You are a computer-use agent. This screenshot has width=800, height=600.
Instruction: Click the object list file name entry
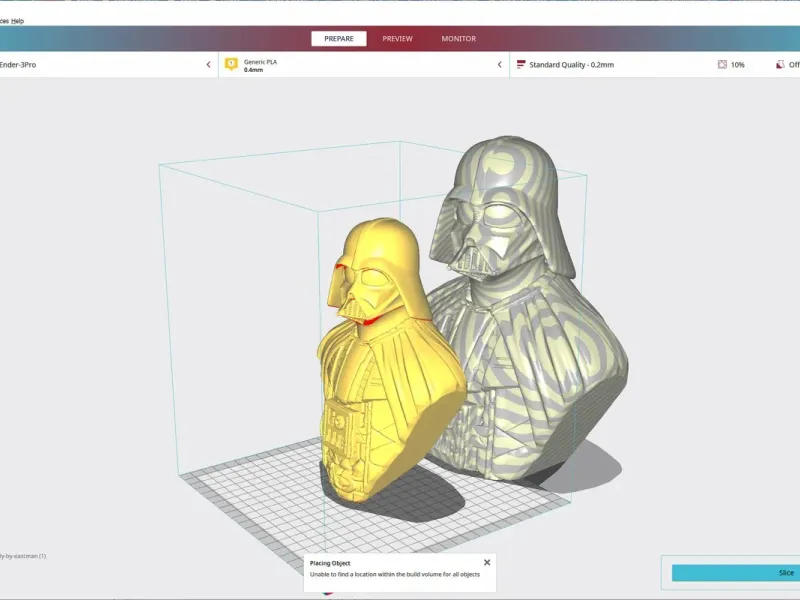click(23, 556)
